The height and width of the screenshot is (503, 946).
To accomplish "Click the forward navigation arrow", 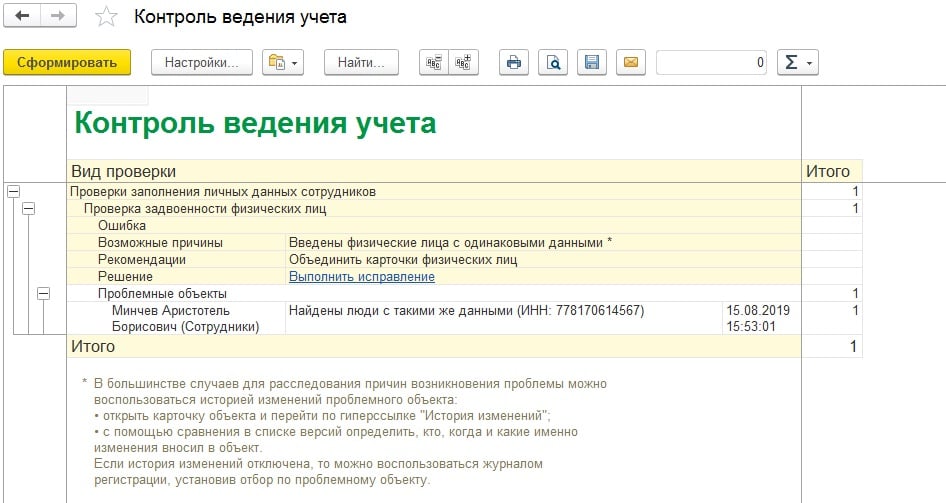I will (58, 17).
